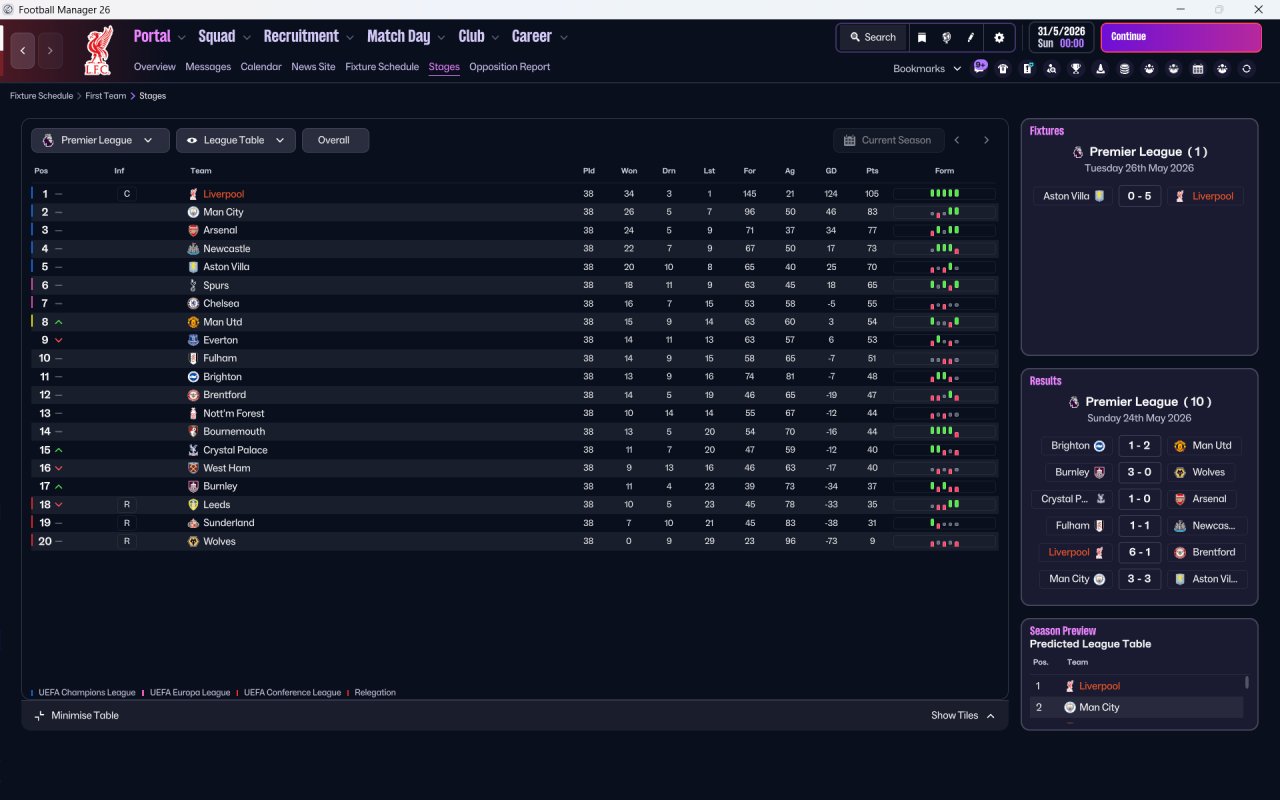Image resolution: width=1280 pixels, height=800 pixels.
Task: Open the League Table view dropdown
Action: [x=236, y=140]
